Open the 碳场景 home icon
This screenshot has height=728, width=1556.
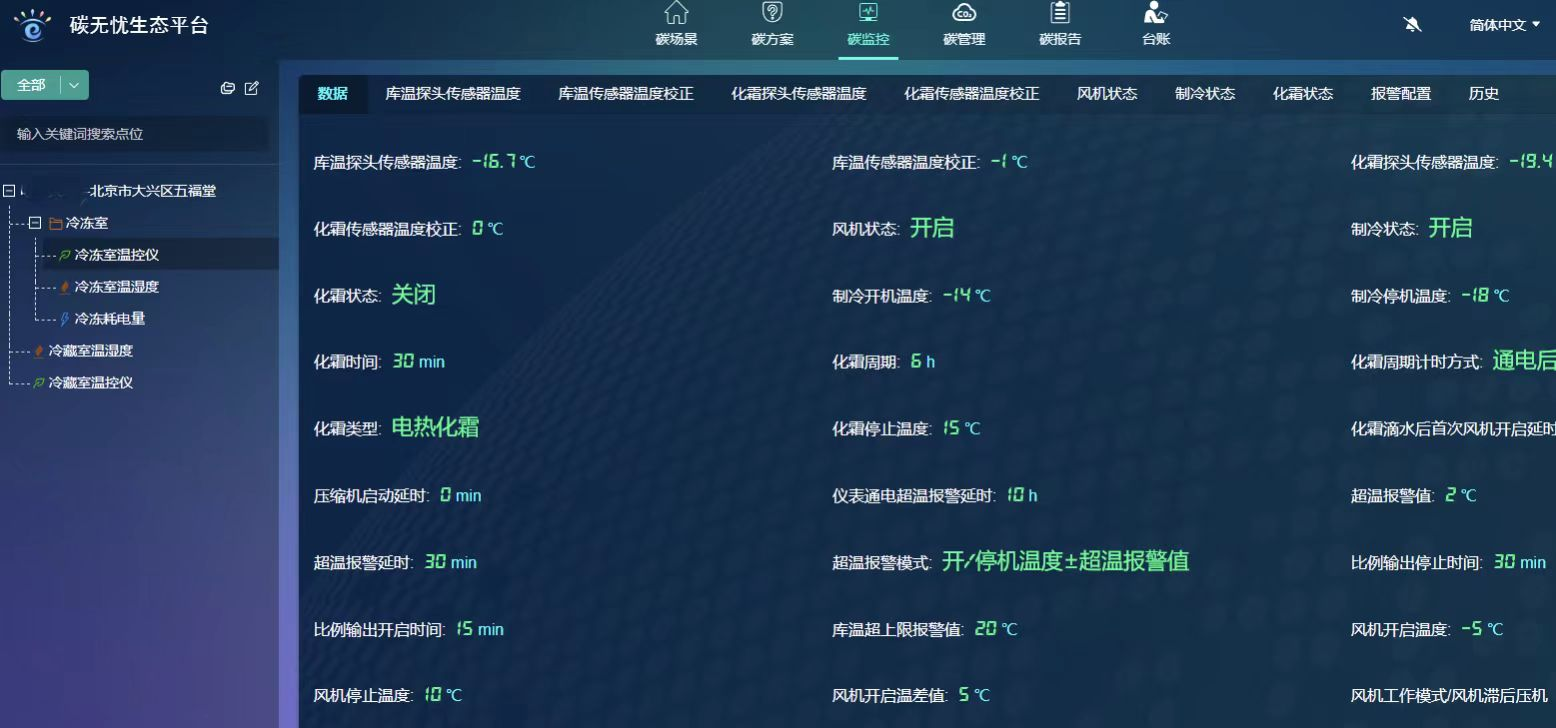click(x=676, y=14)
